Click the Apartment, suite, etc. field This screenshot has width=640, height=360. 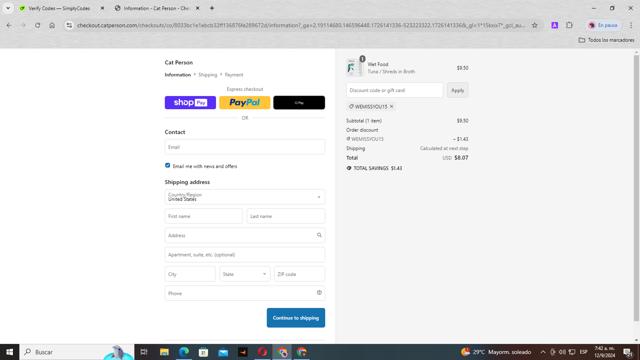(x=245, y=255)
